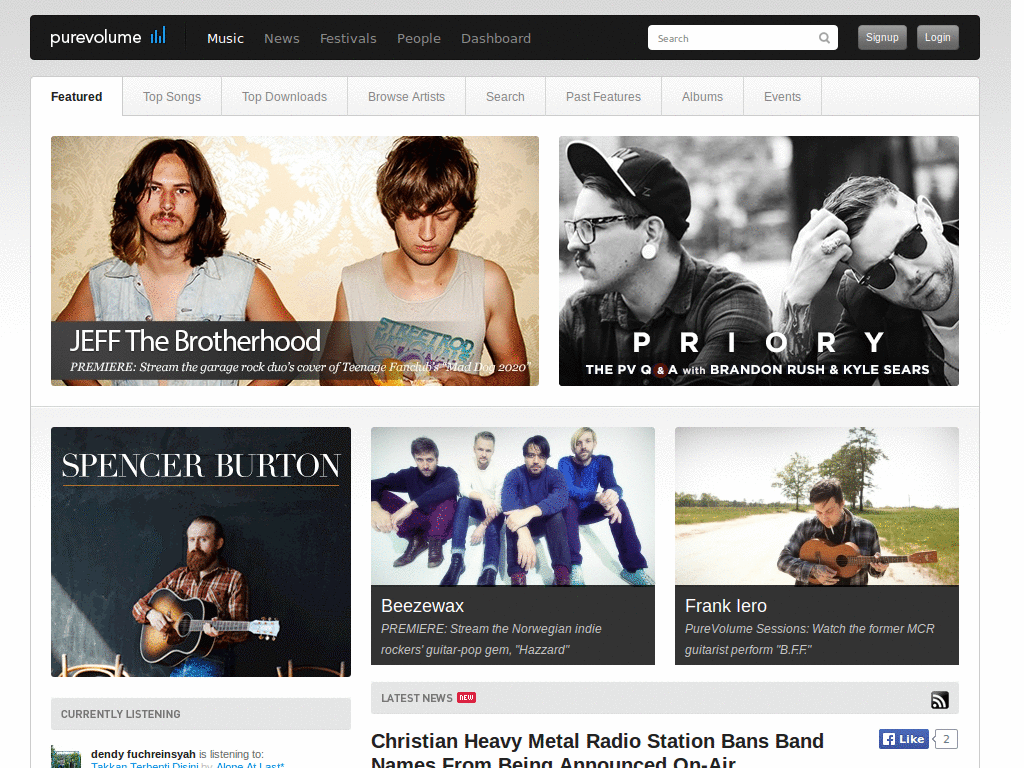Open the News navigation item
Image resolution: width=1024 pixels, height=768 pixels.
point(281,39)
